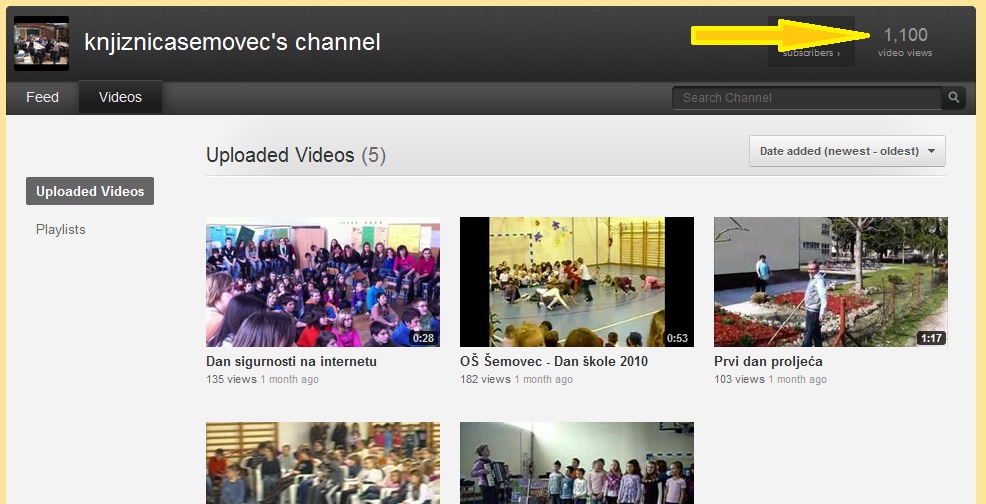
Task: Open the Feed tab
Action: pos(42,98)
